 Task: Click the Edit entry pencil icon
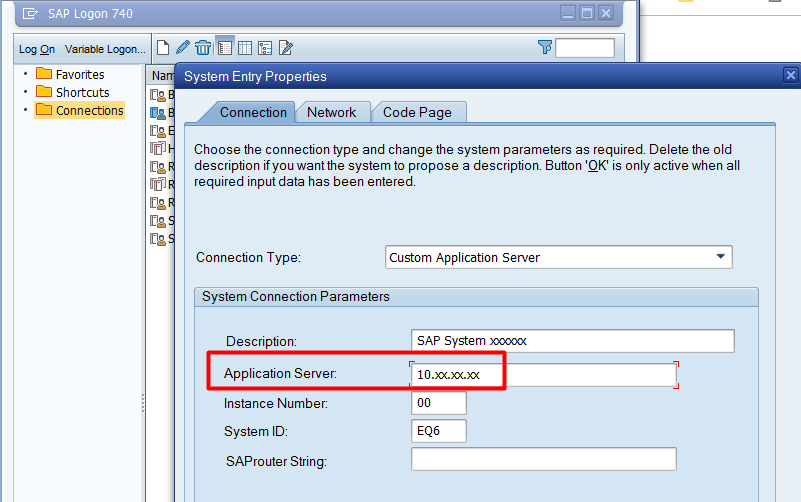point(183,47)
